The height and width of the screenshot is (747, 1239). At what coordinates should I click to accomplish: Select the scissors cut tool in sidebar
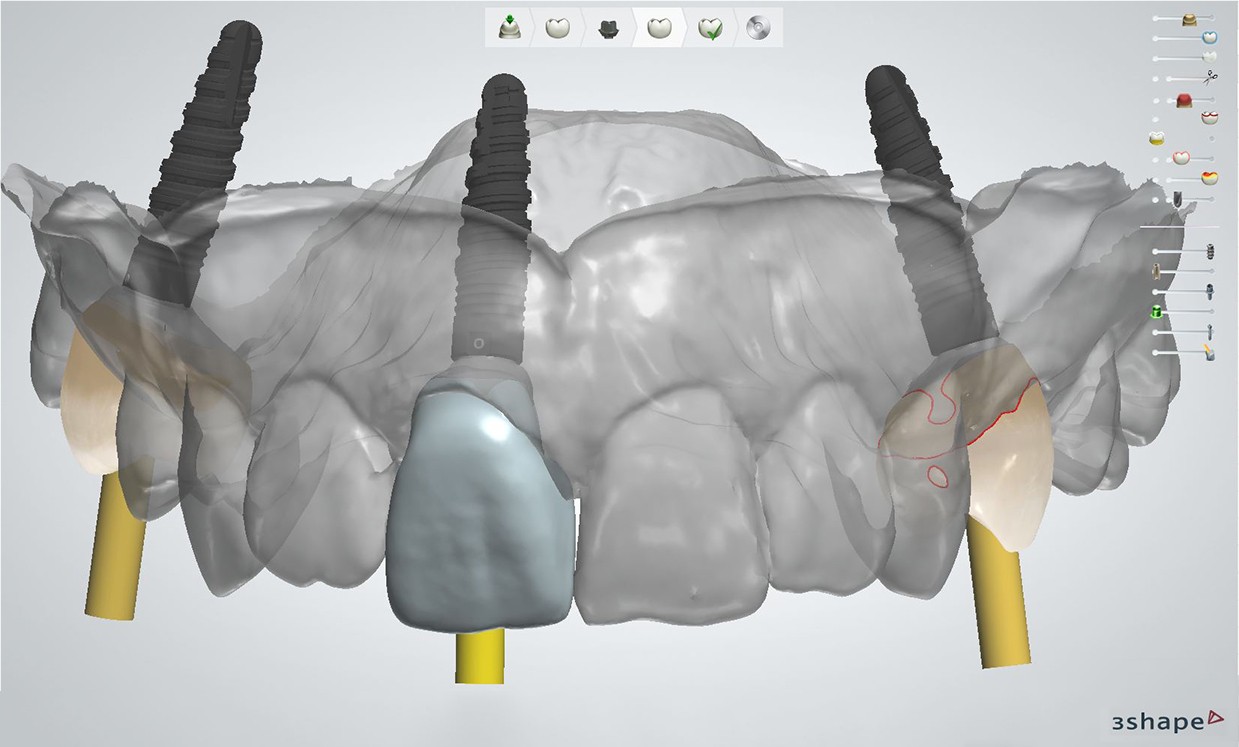click(x=1210, y=77)
